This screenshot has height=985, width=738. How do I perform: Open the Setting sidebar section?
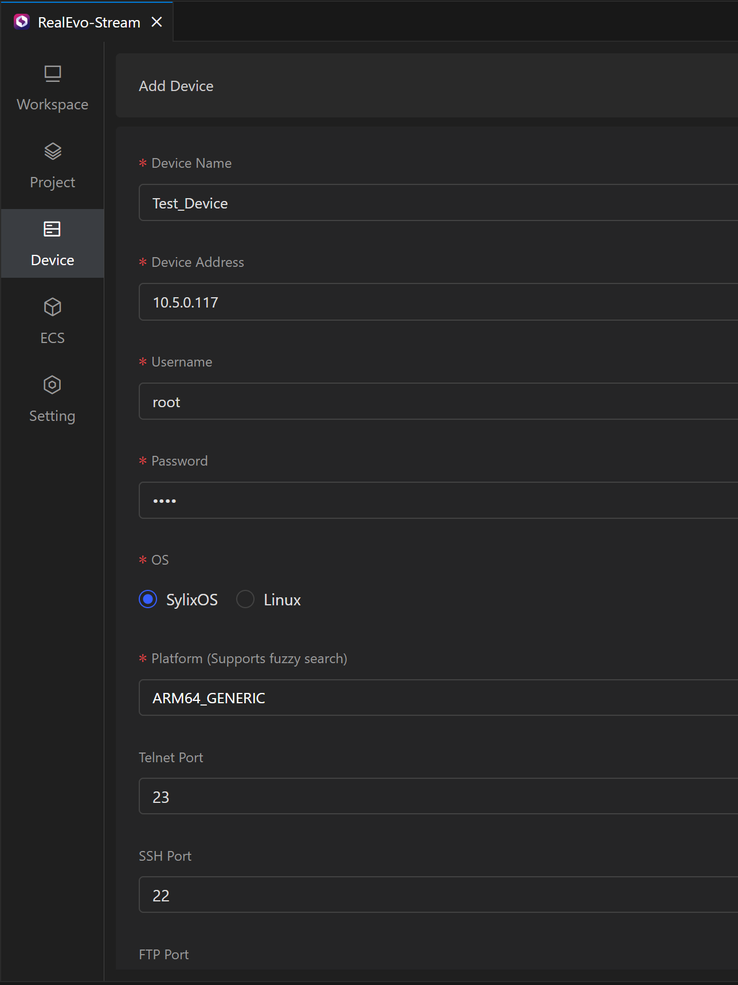pyautogui.click(x=52, y=400)
